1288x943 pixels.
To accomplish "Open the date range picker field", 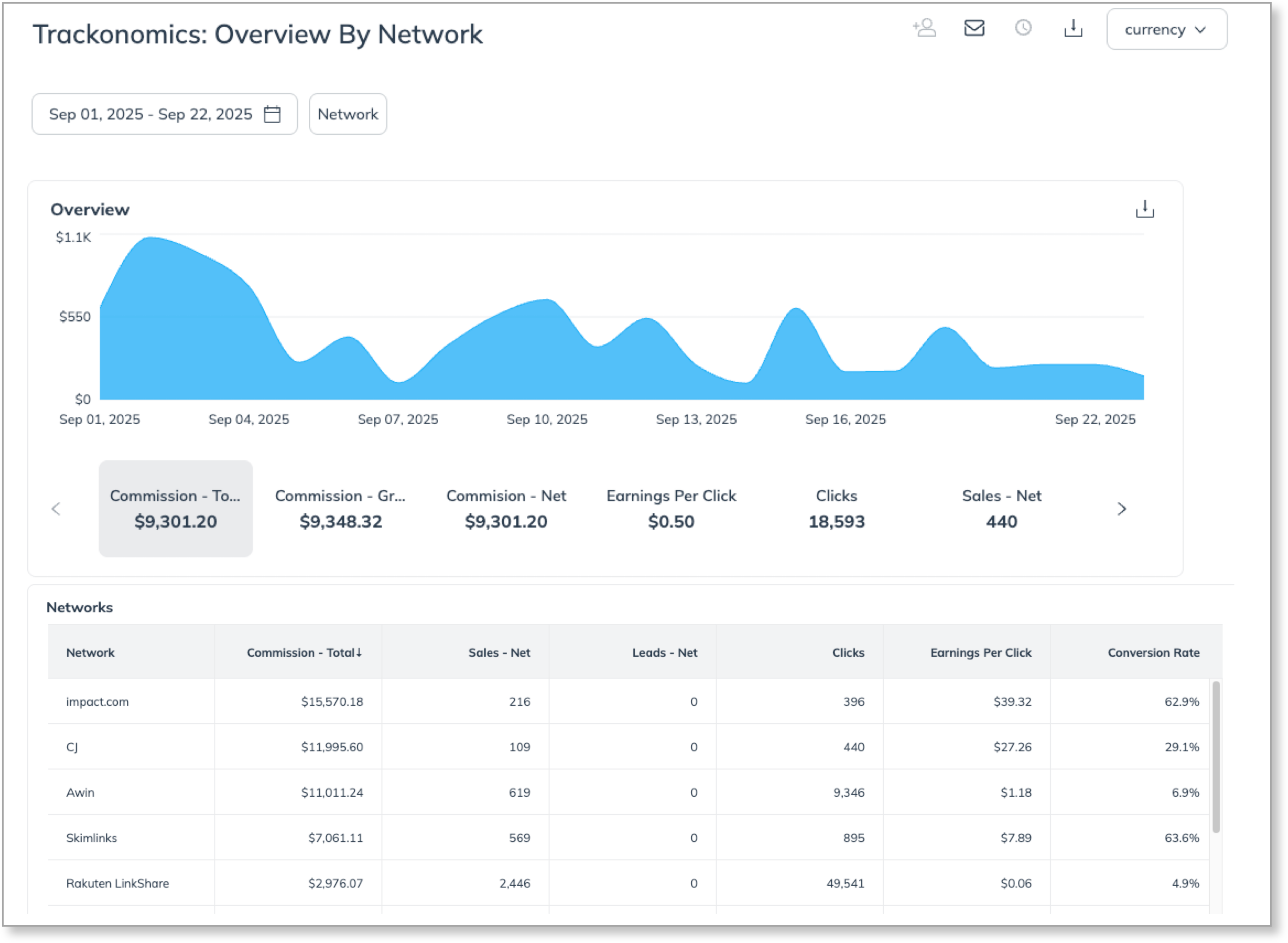I will tap(151, 114).
